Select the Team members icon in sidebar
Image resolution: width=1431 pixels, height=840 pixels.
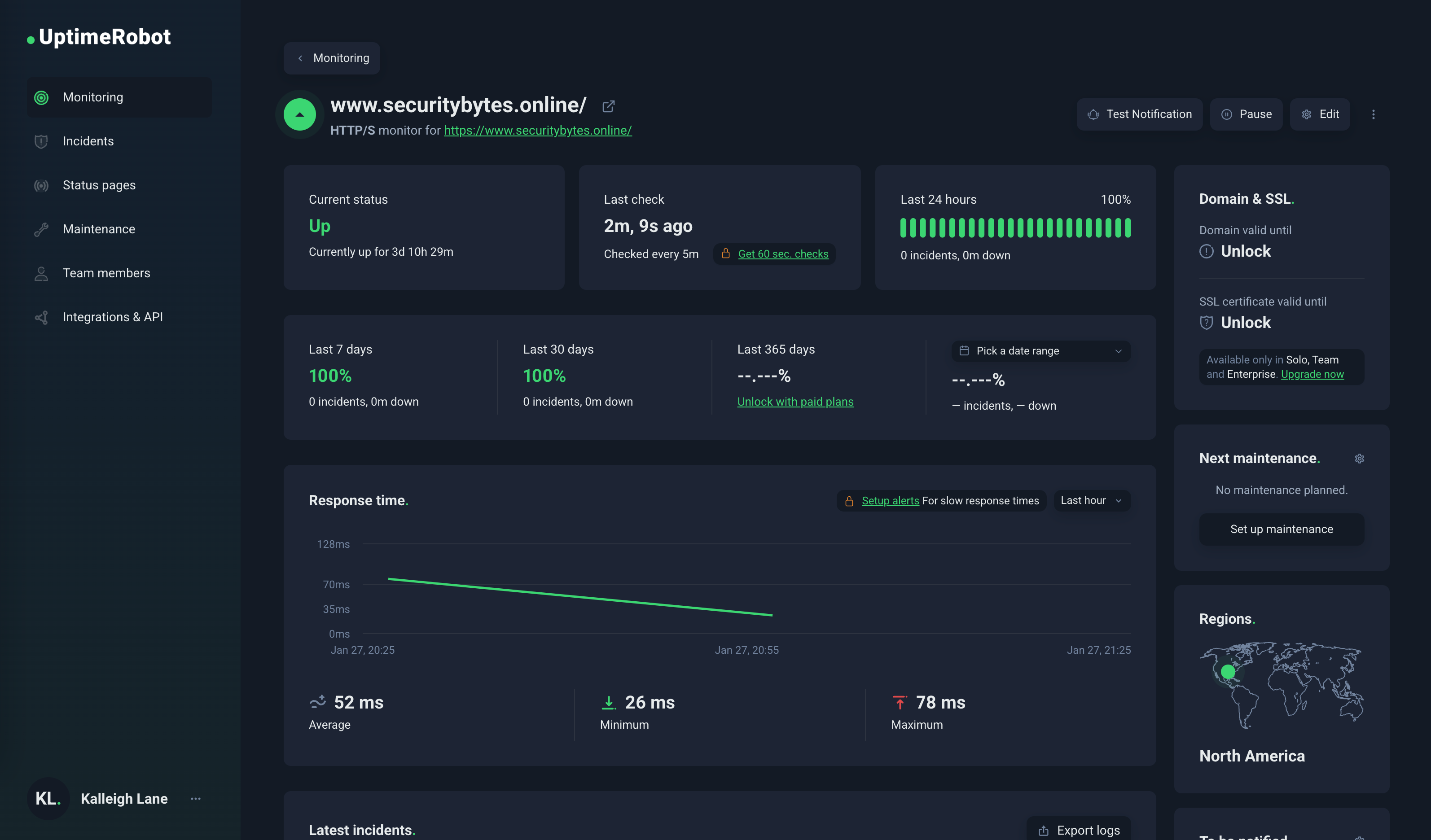41,273
